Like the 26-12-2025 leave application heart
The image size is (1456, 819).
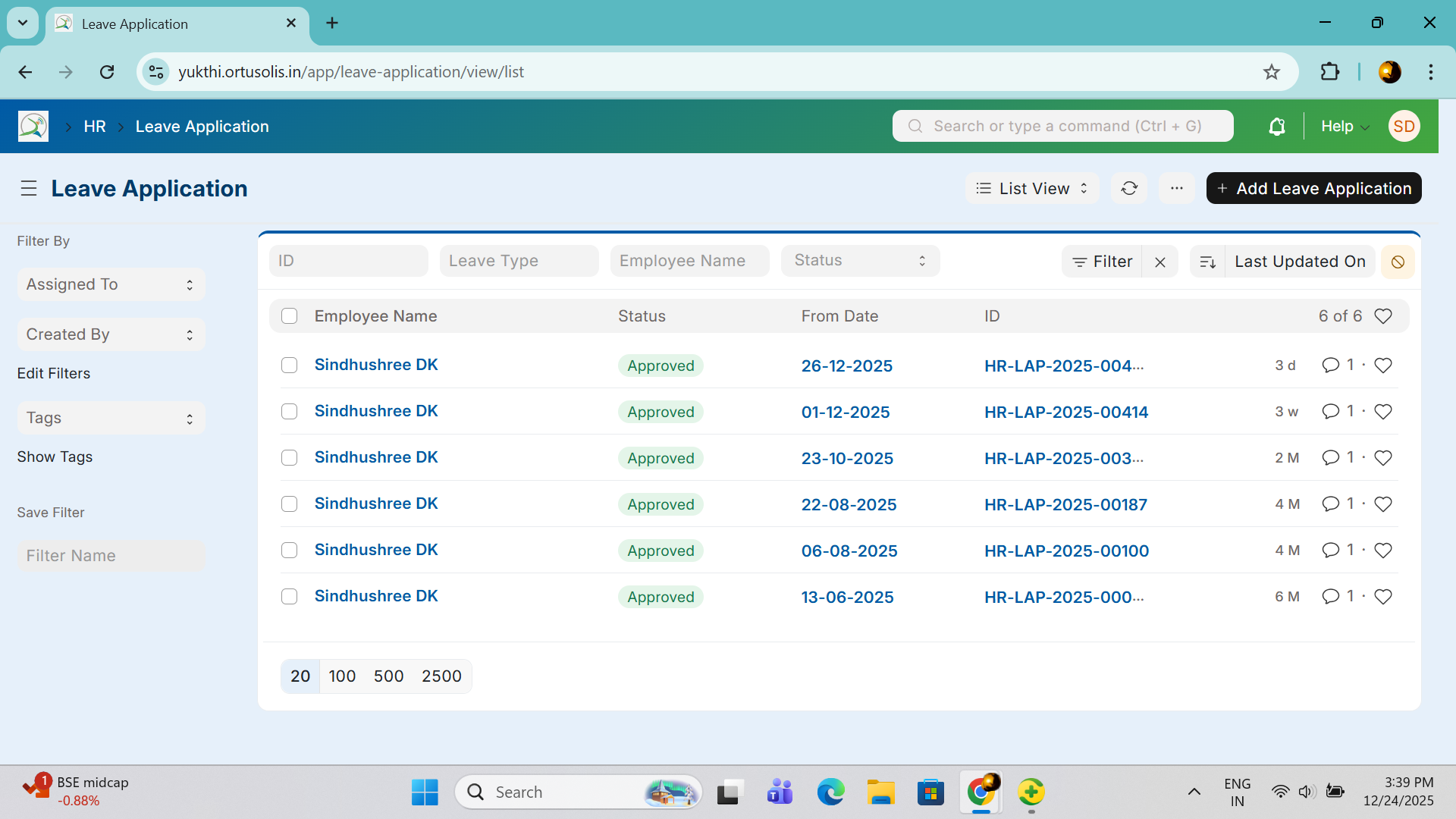1383,366
